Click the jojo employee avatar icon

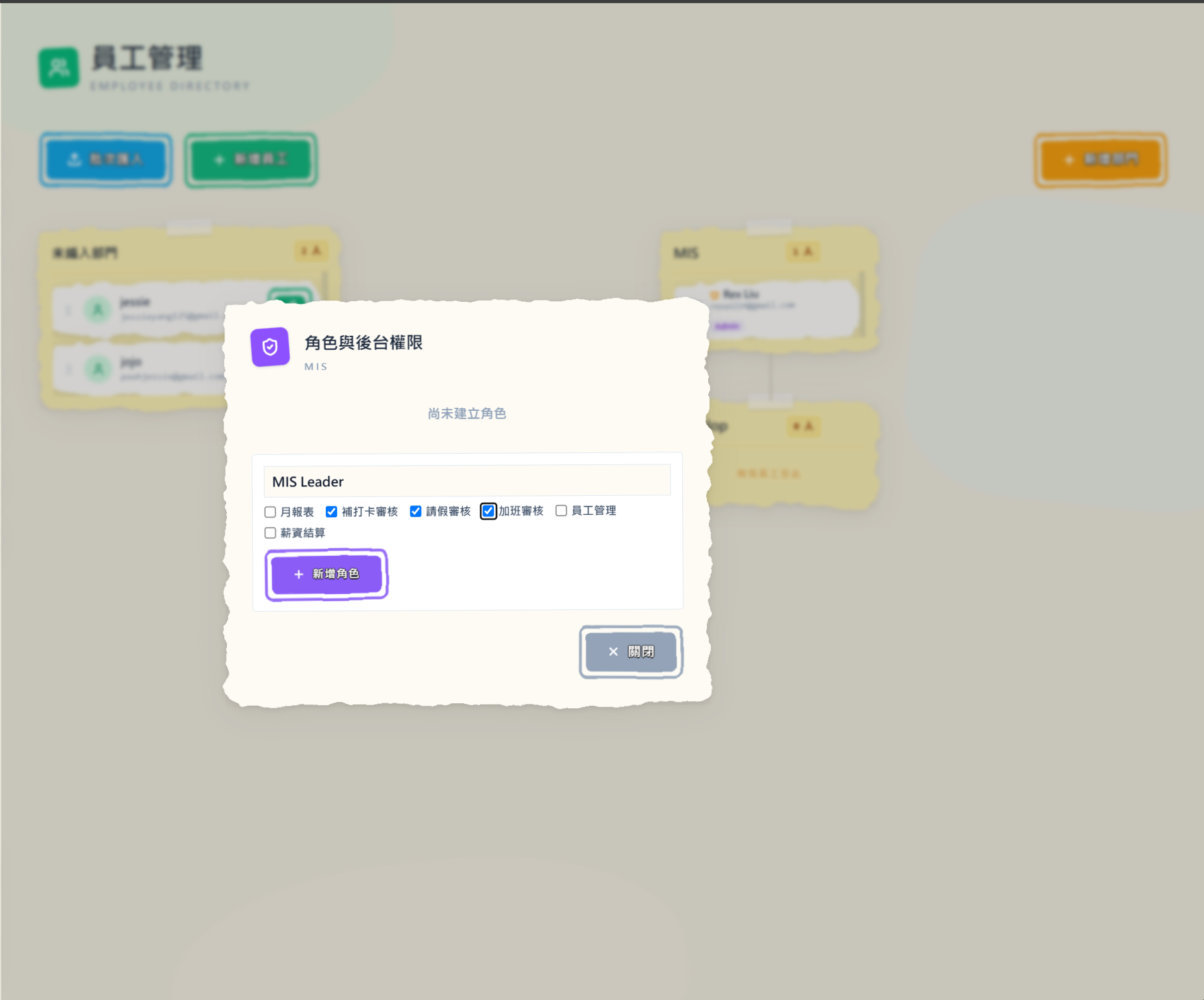(98, 369)
